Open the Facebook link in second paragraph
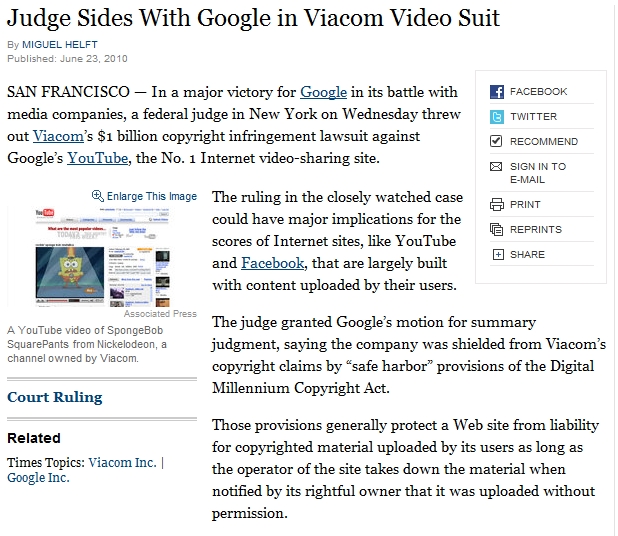 [x=273, y=263]
